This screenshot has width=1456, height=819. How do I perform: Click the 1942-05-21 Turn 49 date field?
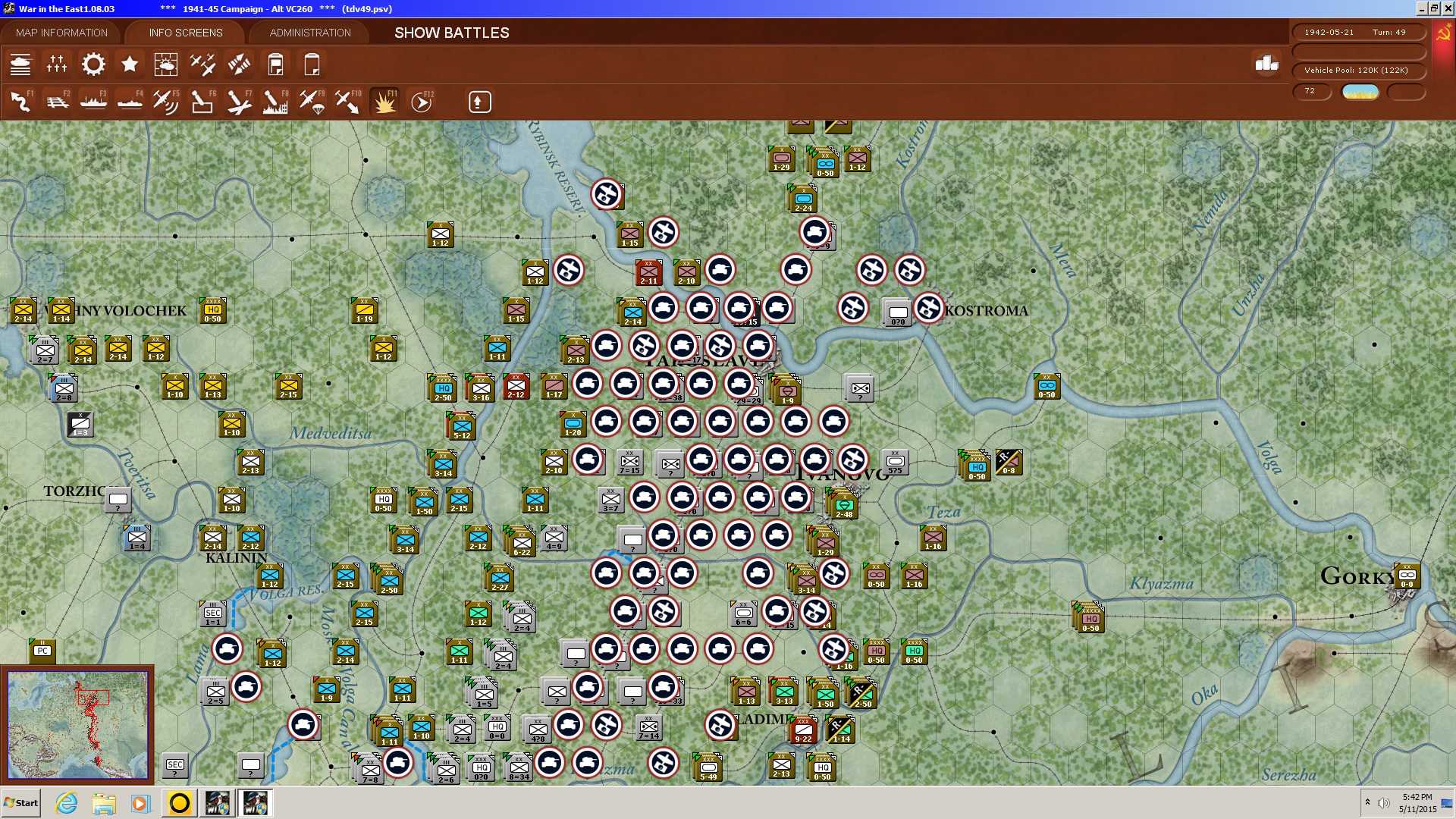click(1358, 33)
